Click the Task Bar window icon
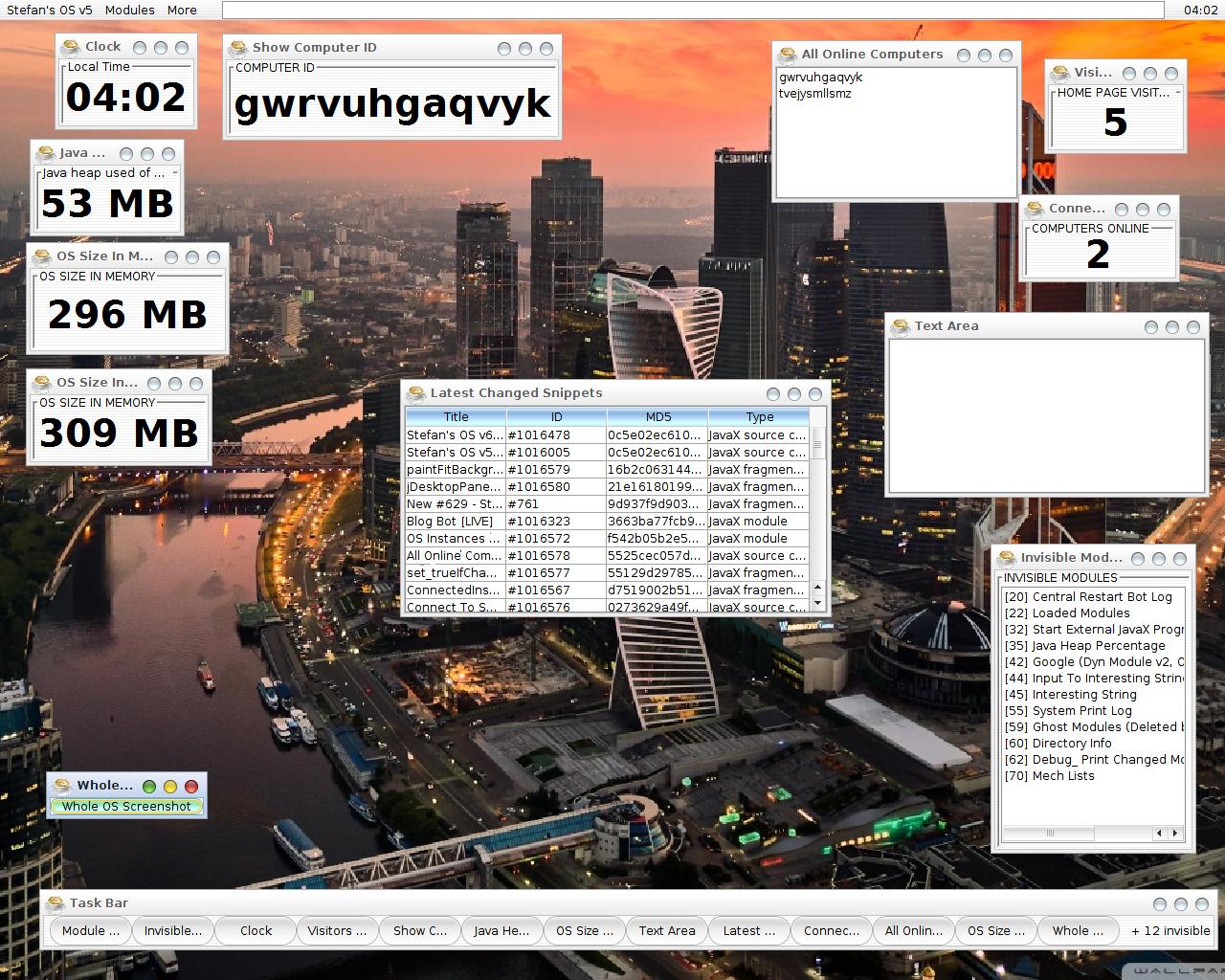Image resolution: width=1225 pixels, height=980 pixels. [55, 904]
